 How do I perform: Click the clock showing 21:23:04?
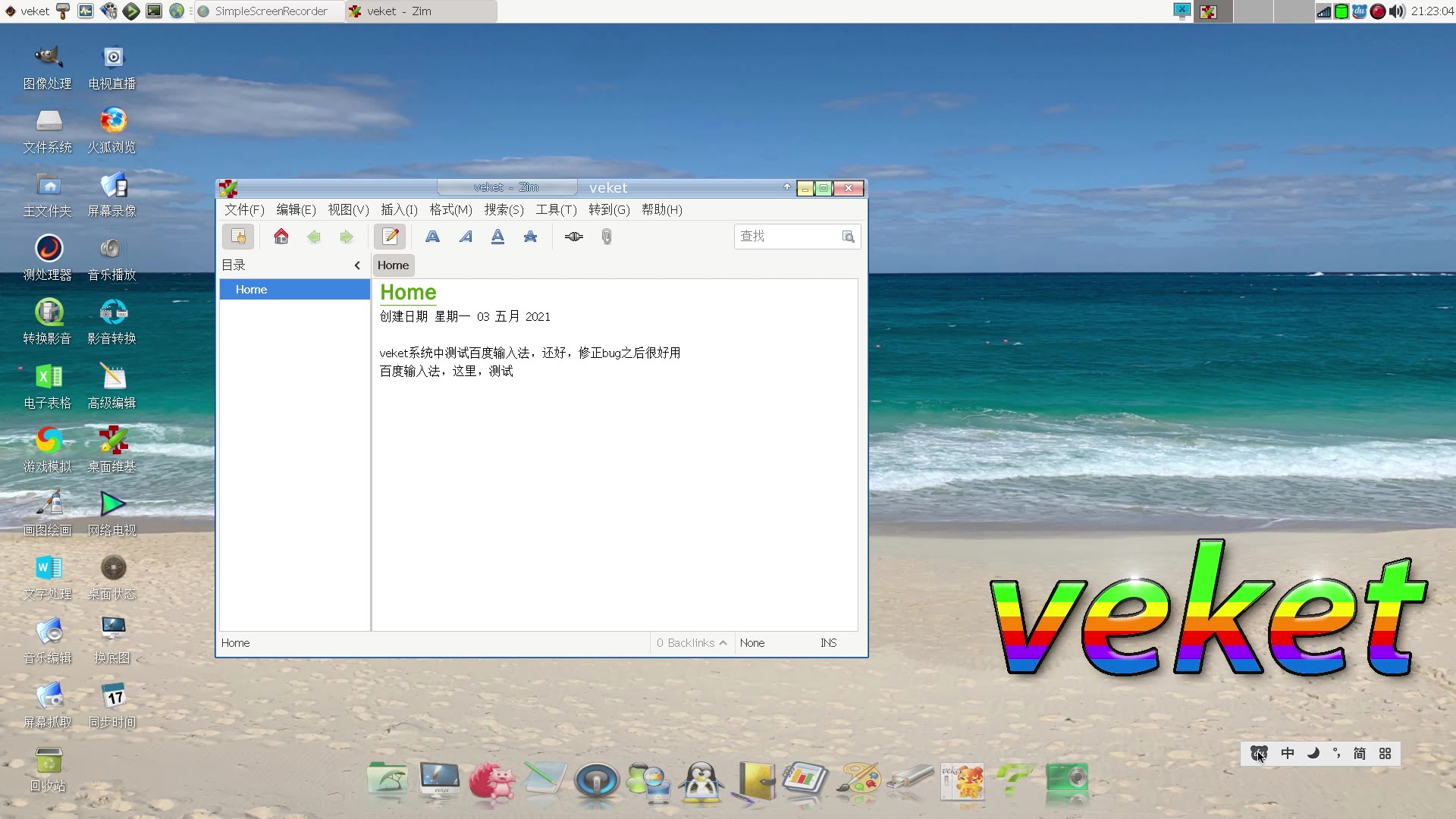(1432, 11)
